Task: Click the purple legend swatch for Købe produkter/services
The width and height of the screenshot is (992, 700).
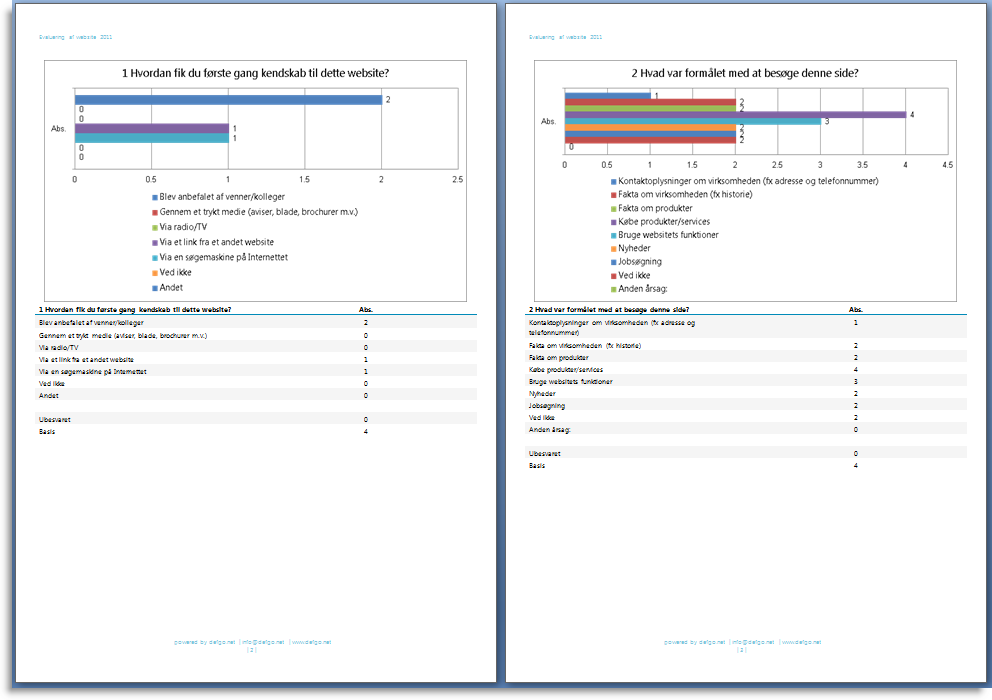Action: 614,222
